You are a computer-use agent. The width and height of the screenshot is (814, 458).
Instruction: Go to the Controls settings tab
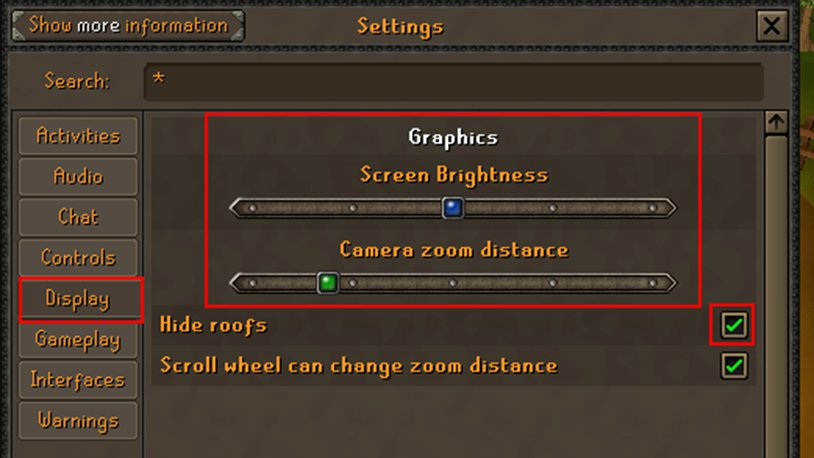pos(78,258)
